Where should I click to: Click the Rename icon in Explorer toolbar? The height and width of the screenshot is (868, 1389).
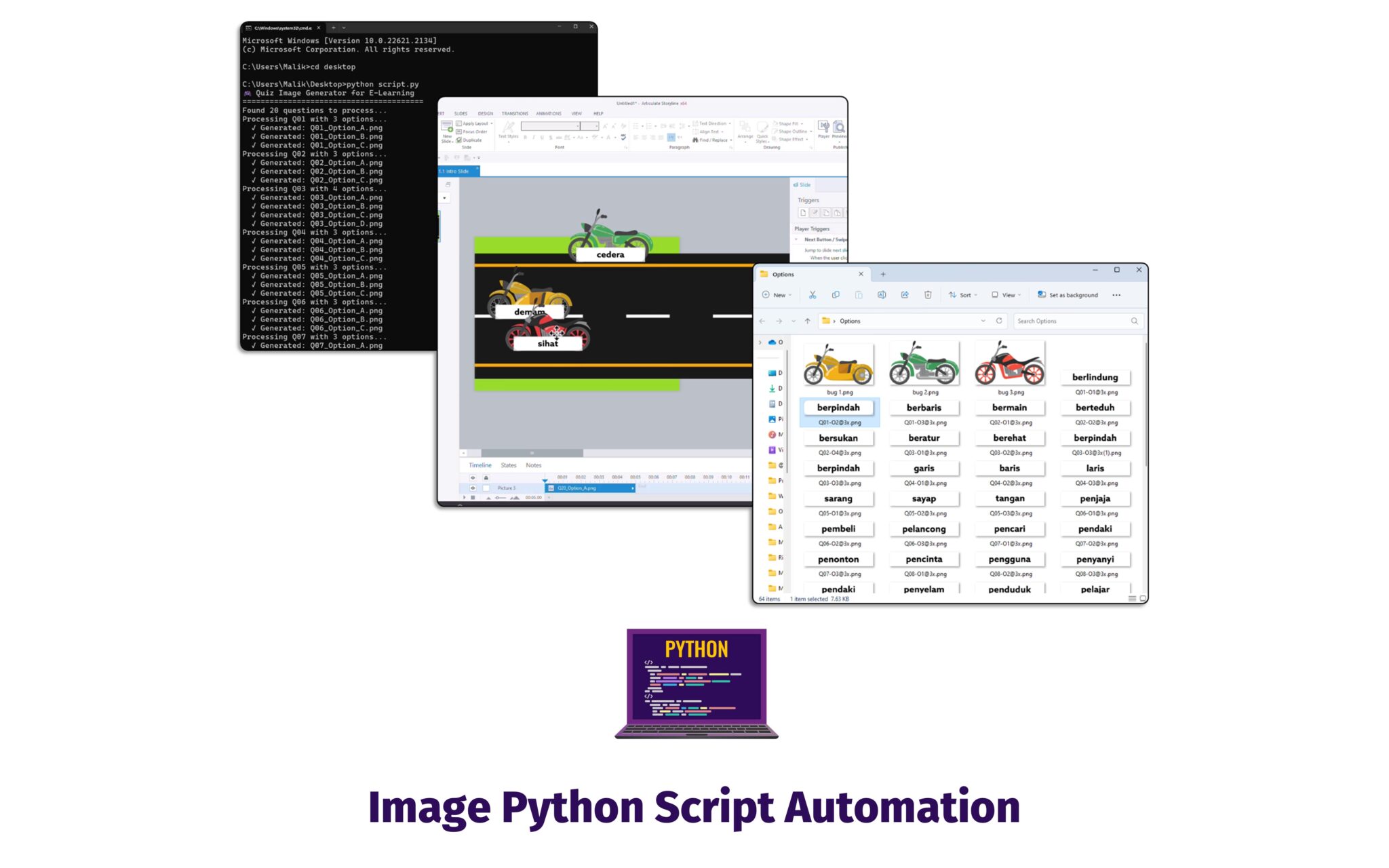click(882, 295)
